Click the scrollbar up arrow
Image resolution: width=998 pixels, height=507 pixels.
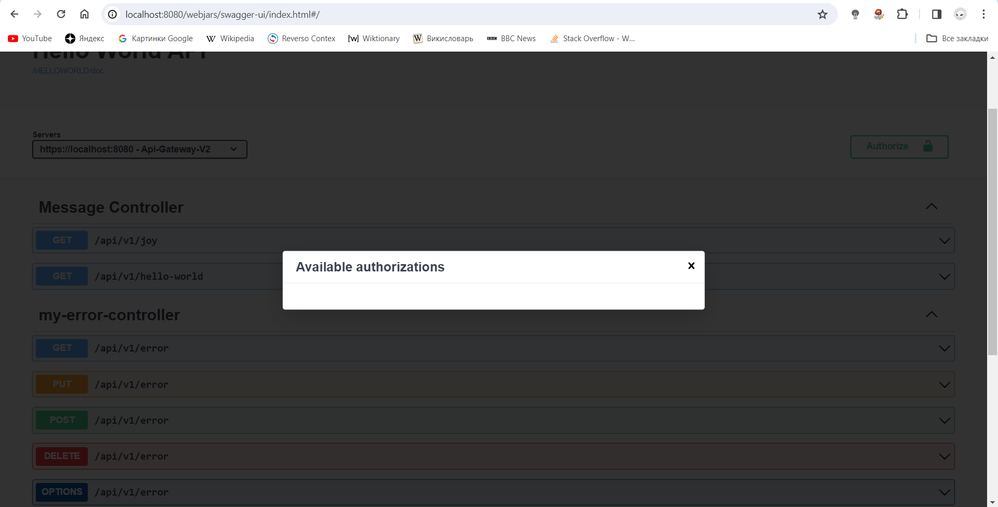[992, 57]
